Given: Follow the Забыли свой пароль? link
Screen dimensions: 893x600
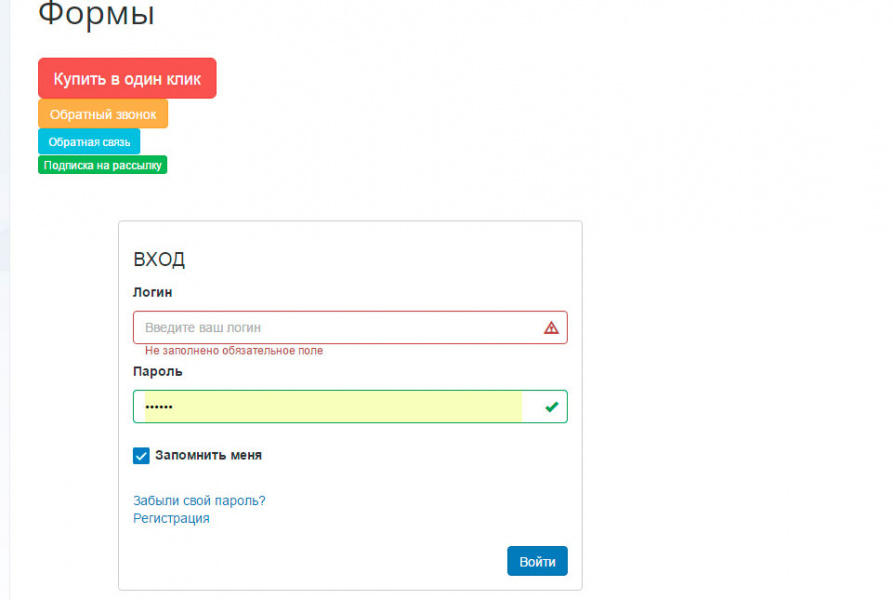Looking at the screenshot, I should point(199,500).
